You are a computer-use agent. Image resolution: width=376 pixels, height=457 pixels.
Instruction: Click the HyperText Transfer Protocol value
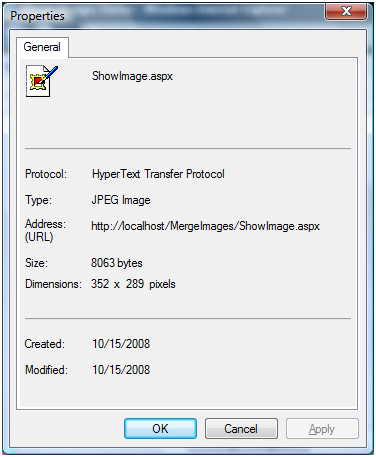pos(158,174)
